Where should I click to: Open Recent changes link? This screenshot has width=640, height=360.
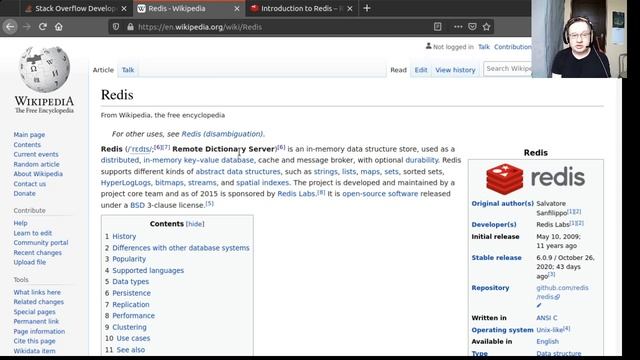(x=38, y=253)
